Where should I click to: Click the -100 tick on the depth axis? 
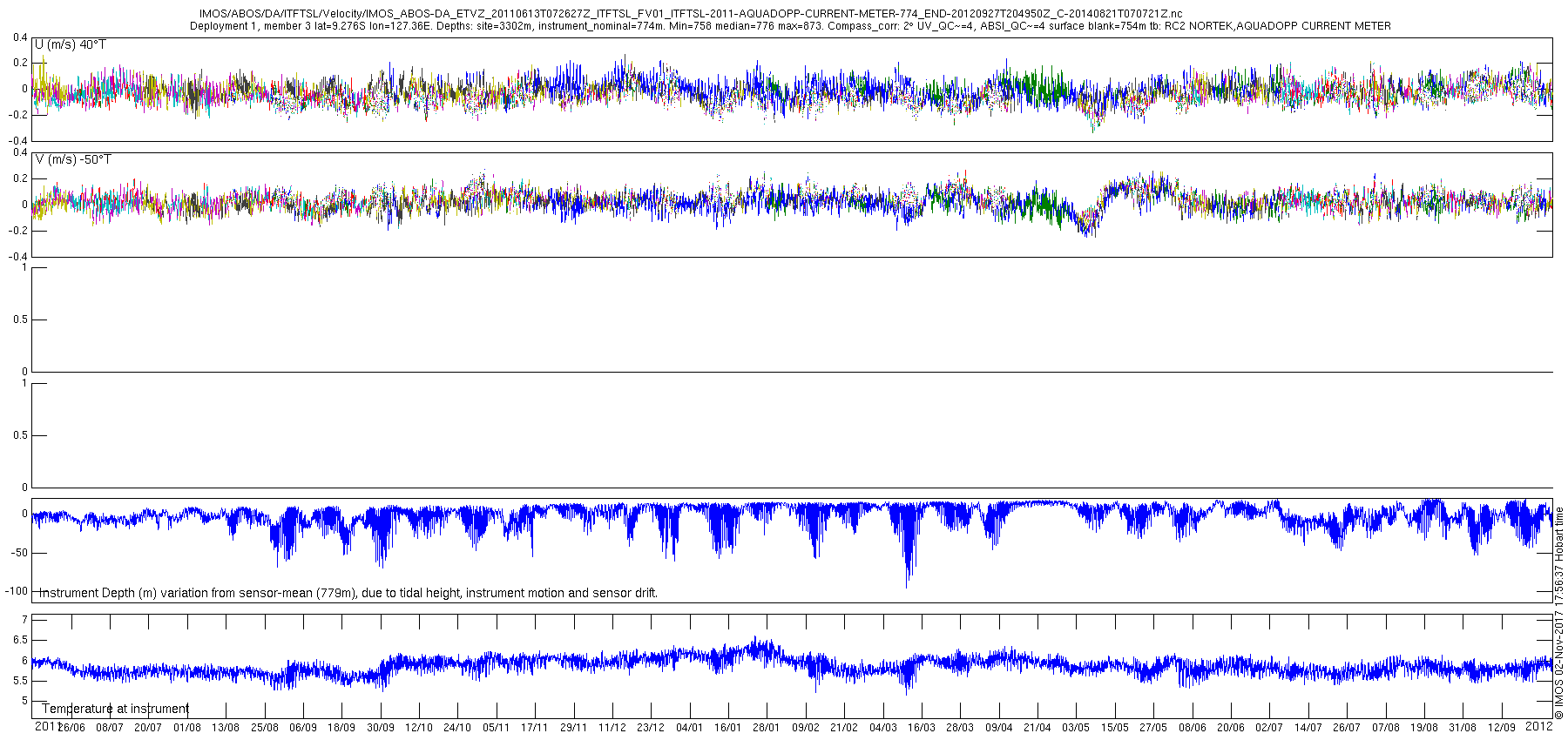click(17, 591)
